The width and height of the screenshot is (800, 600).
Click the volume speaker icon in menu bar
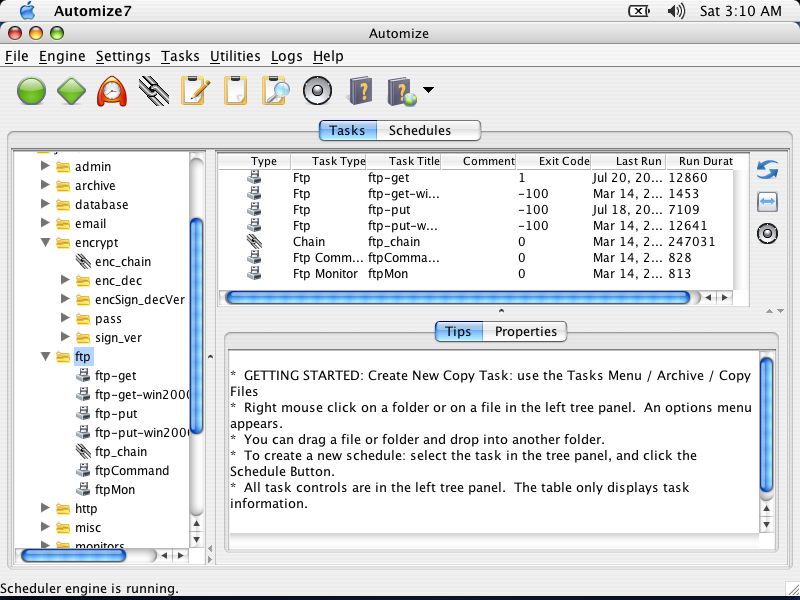click(676, 11)
